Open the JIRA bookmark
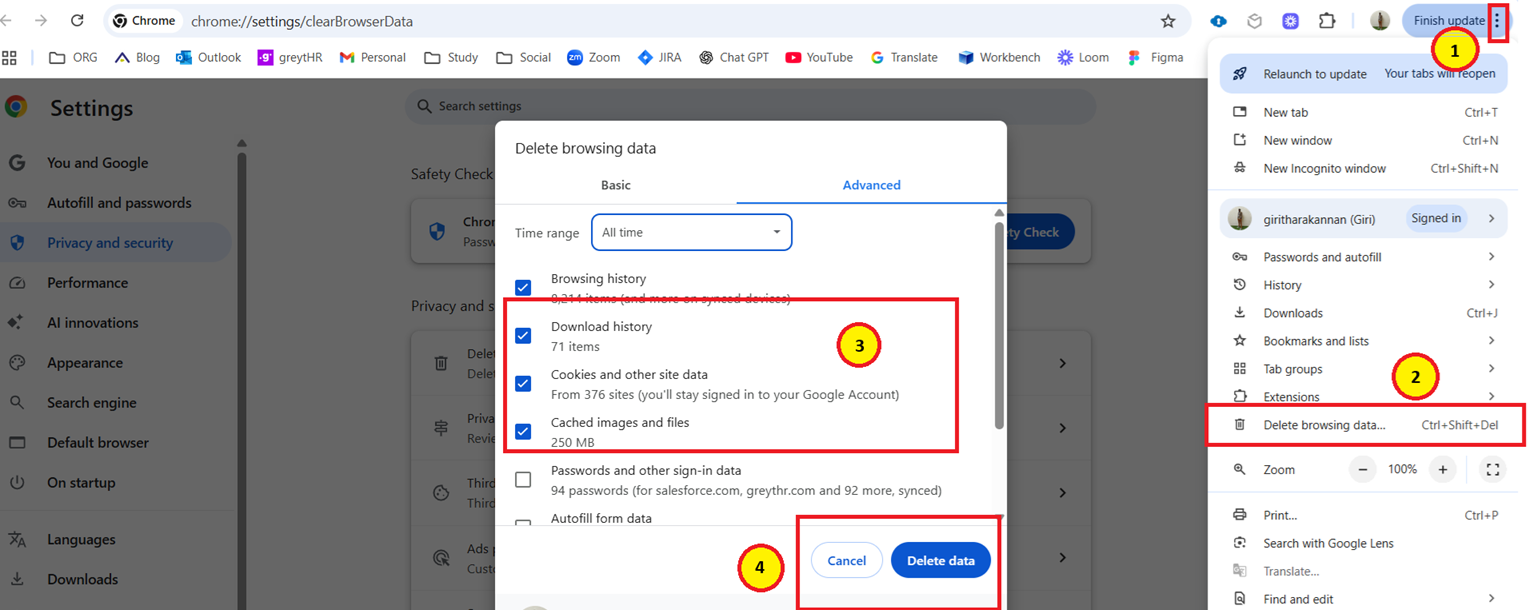This screenshot has width=1537, height=610. point(659,58)
